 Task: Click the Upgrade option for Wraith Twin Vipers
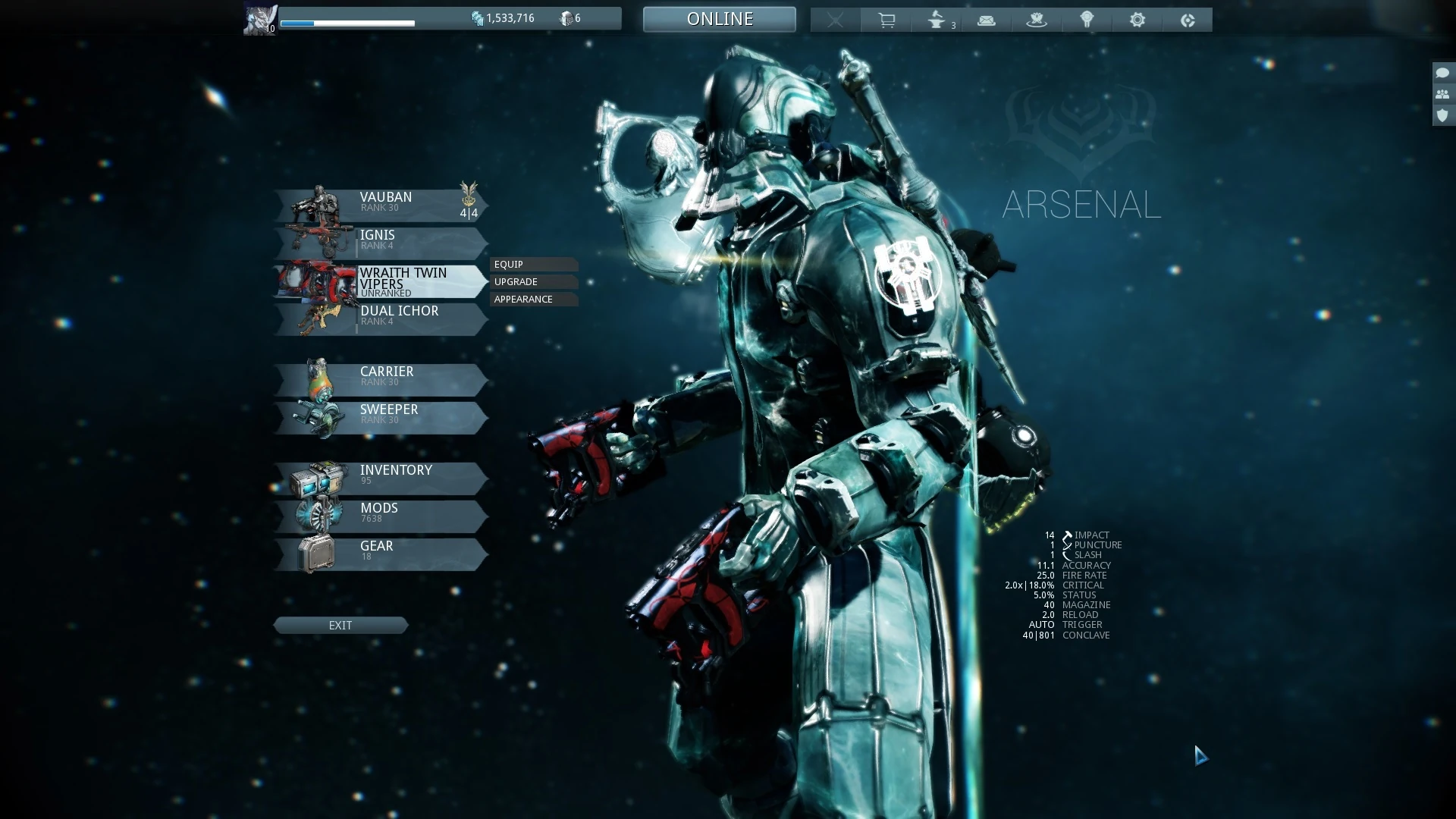click(x=532, y=281)
